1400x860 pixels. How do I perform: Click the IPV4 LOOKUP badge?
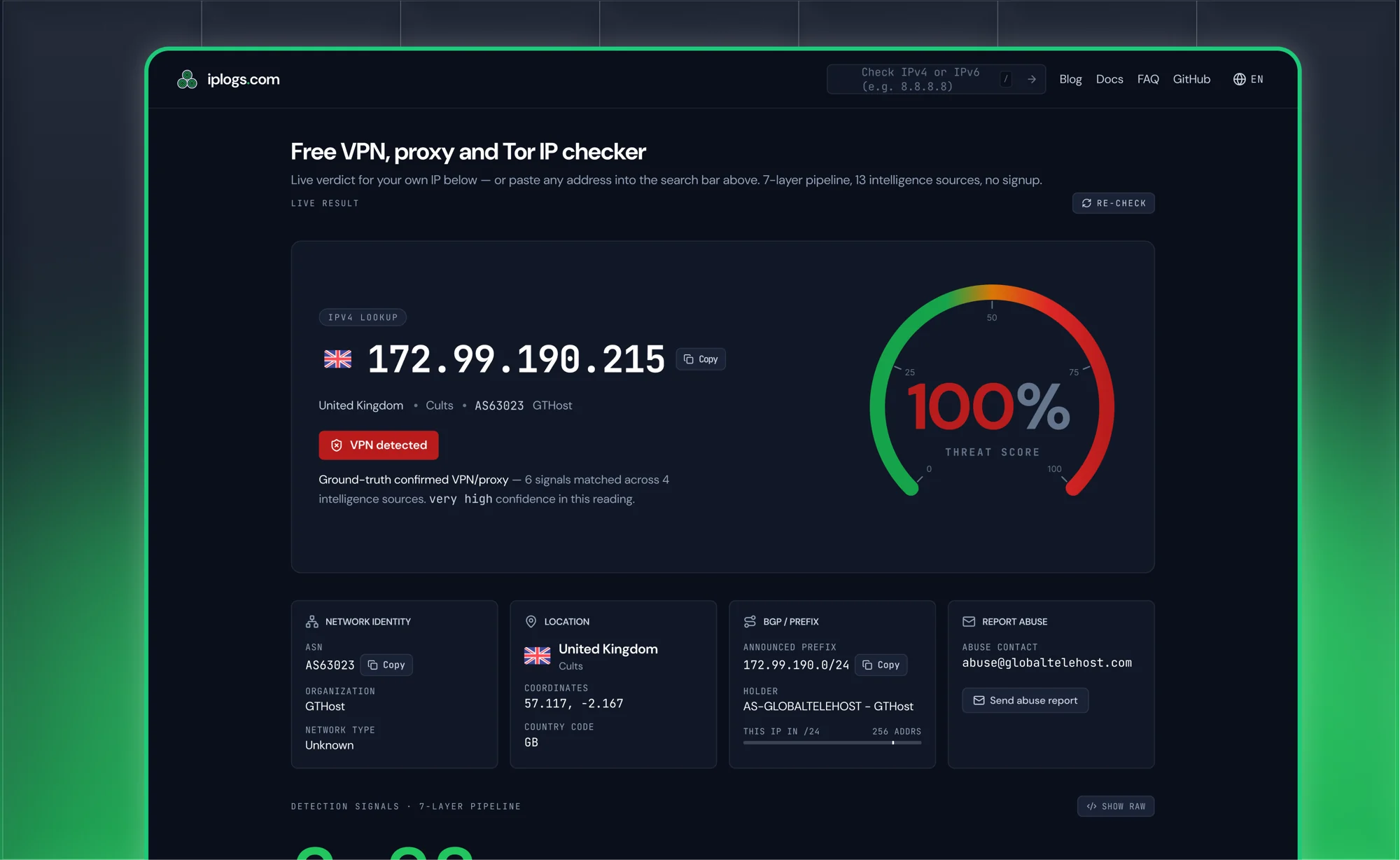tap(363, 317)
